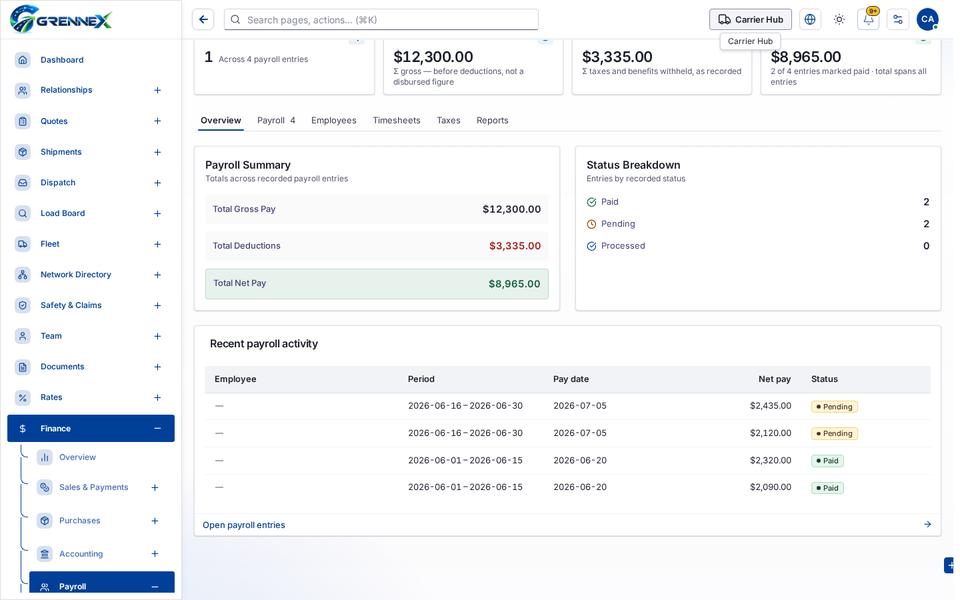Switch to the Payroll tab
This screenshot has height=600, width=960.
276,121
